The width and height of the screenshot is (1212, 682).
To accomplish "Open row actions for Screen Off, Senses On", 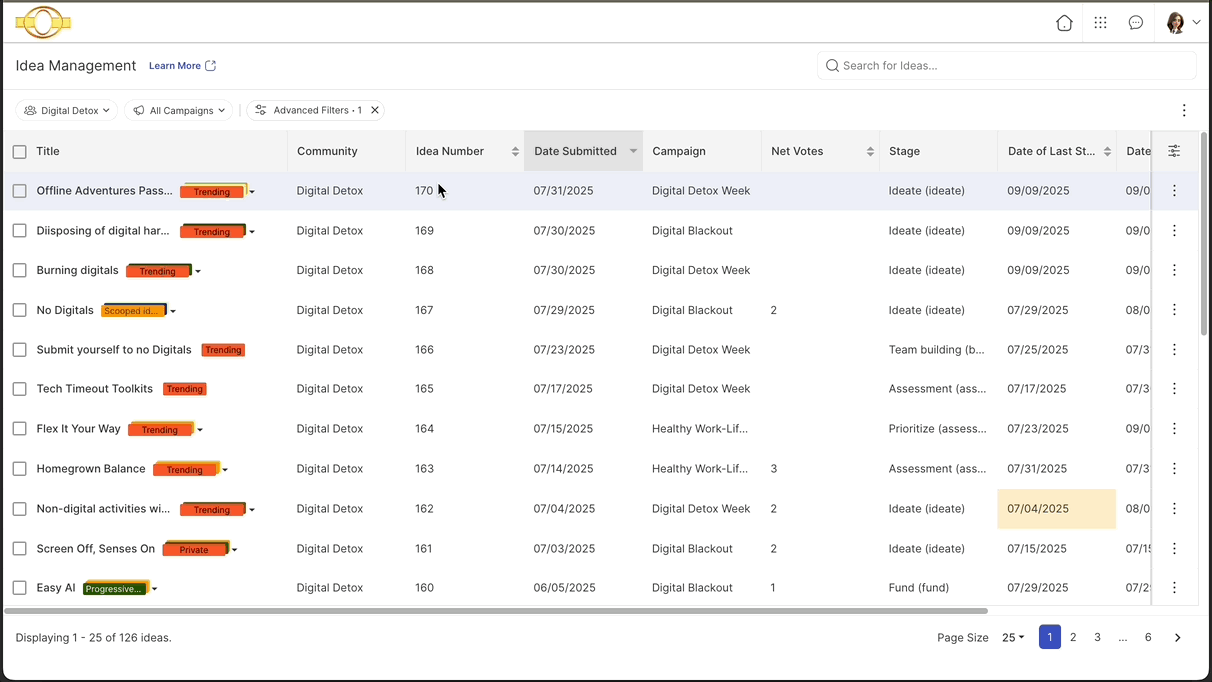I will pyautogui.click(x=1174, y=549).
